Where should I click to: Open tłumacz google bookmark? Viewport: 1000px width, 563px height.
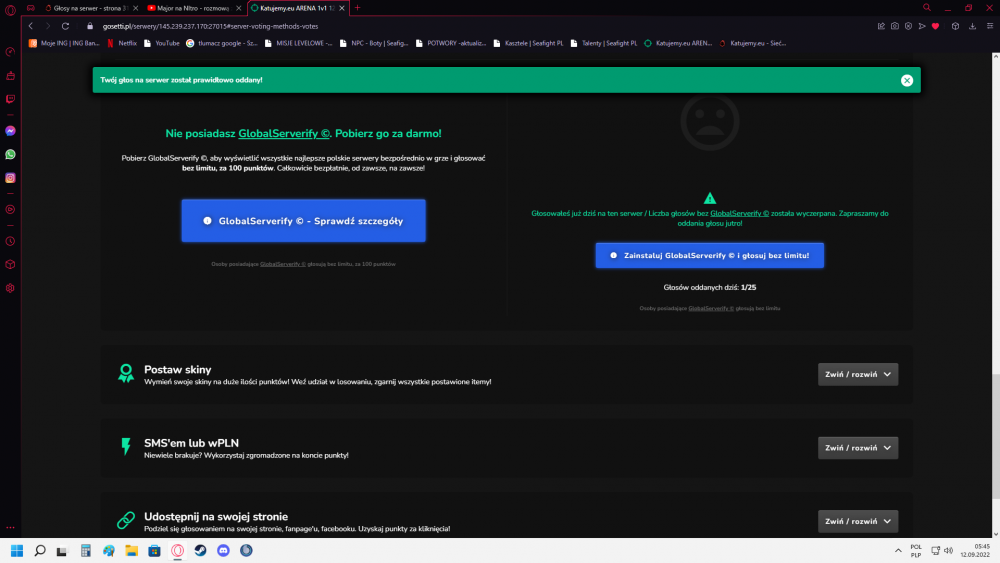(x=222, y=43)
